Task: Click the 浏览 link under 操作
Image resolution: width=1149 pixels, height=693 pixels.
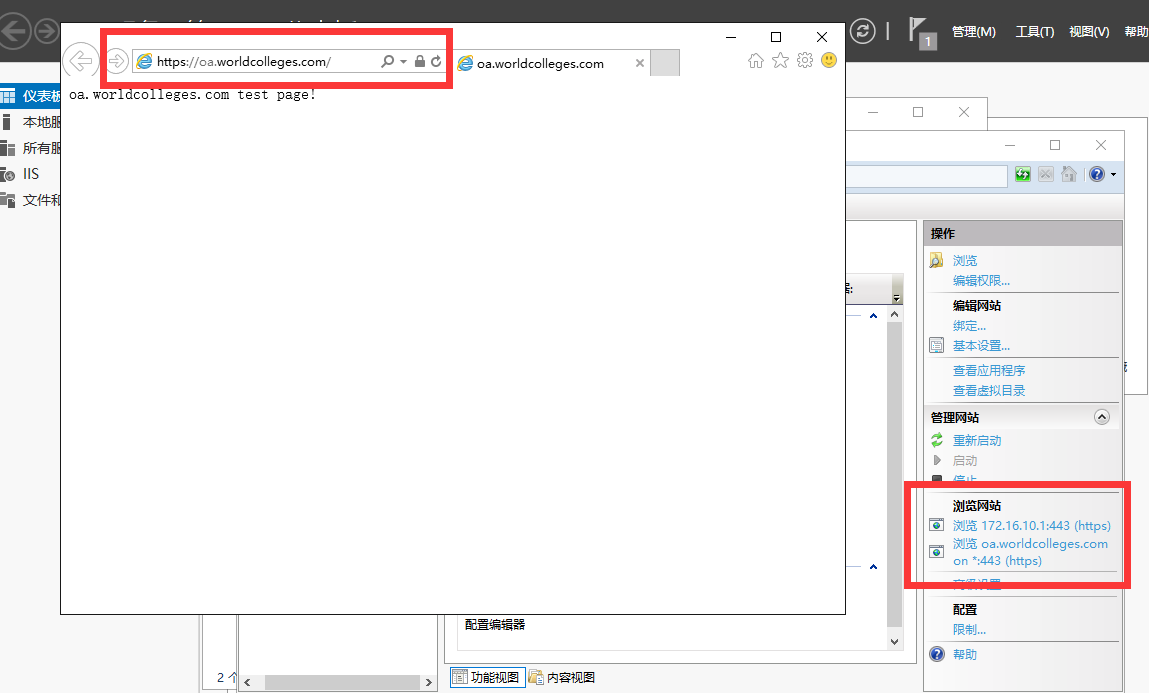Action: click(x=965, y=260)
